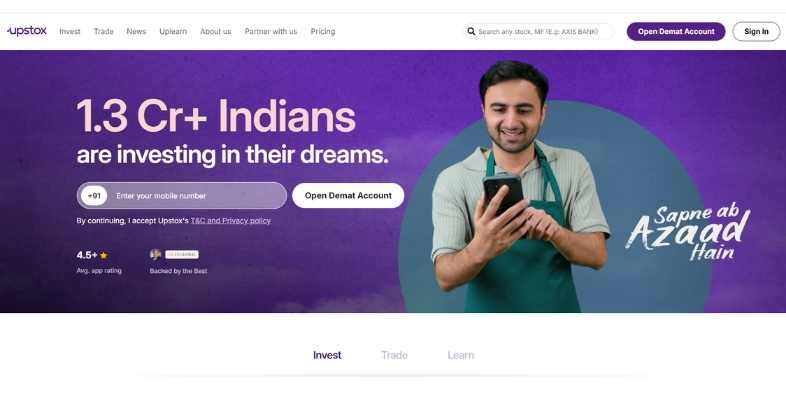Click the Upstox logo
Viewport: 786px width, 402px height.
tap(27, 31)
